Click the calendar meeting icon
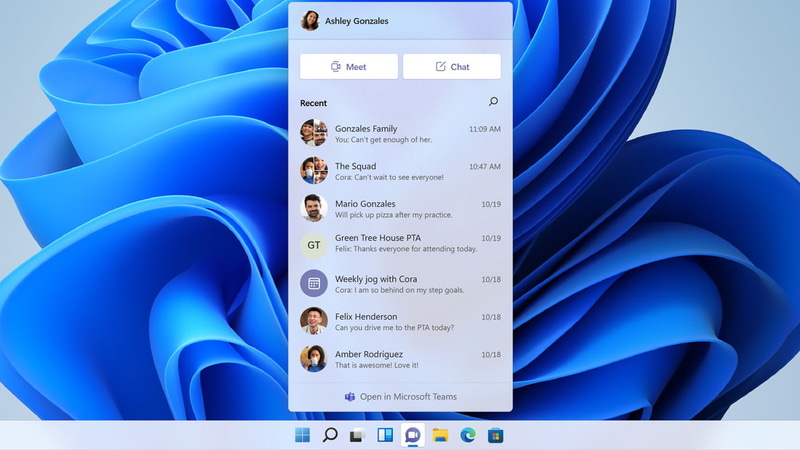 coord(314,283)
